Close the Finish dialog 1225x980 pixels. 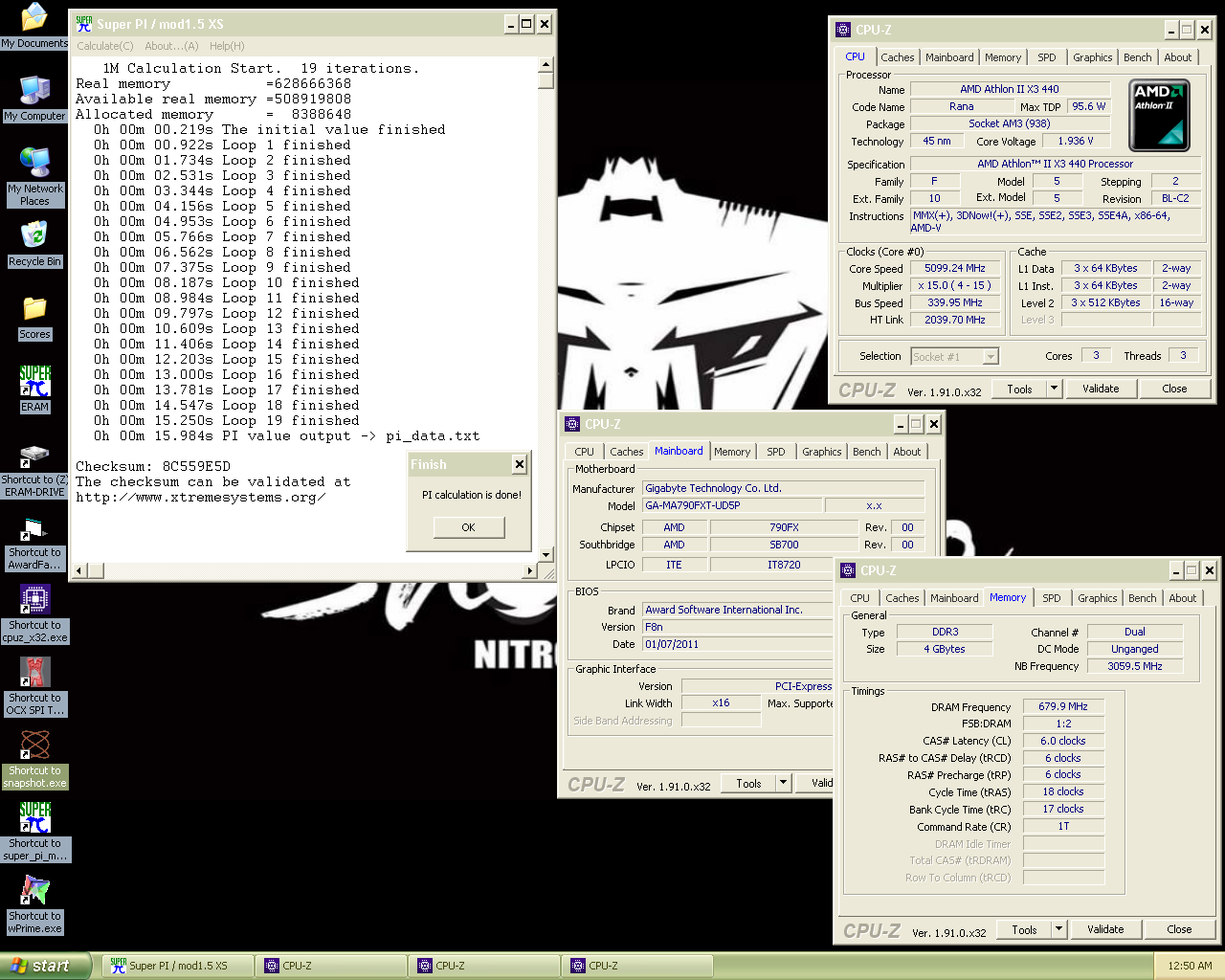click(x=519, y=464)
